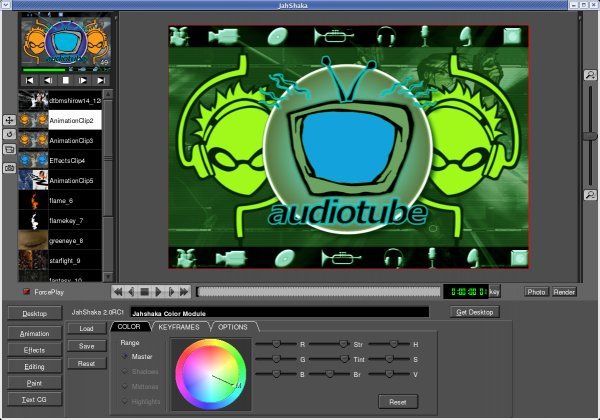Screen dimensions: 600x420
Task: Click clip list scrollbar down arrow
Action: tap(108, 276)
